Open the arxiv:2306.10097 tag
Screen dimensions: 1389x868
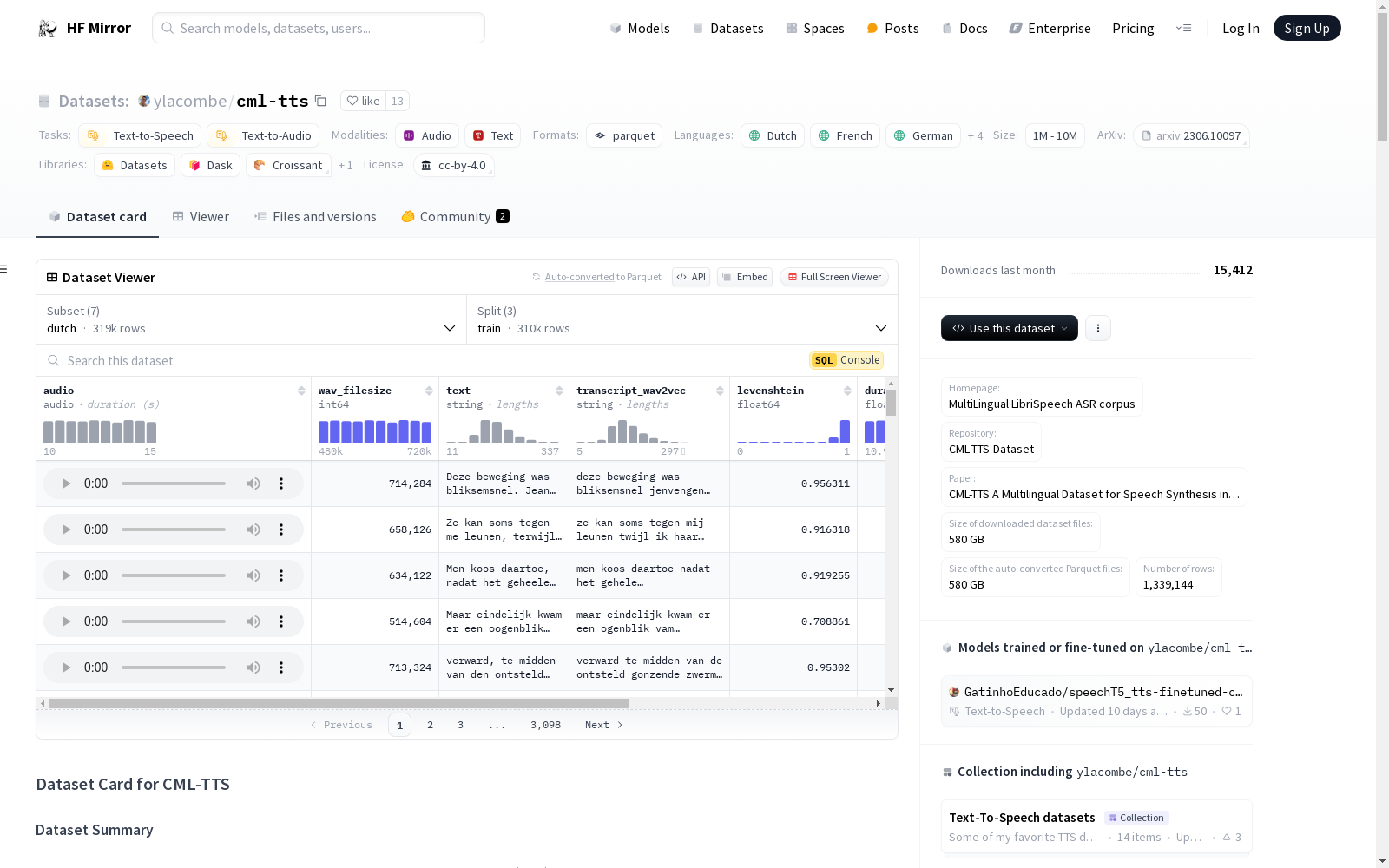point(1191,136)
